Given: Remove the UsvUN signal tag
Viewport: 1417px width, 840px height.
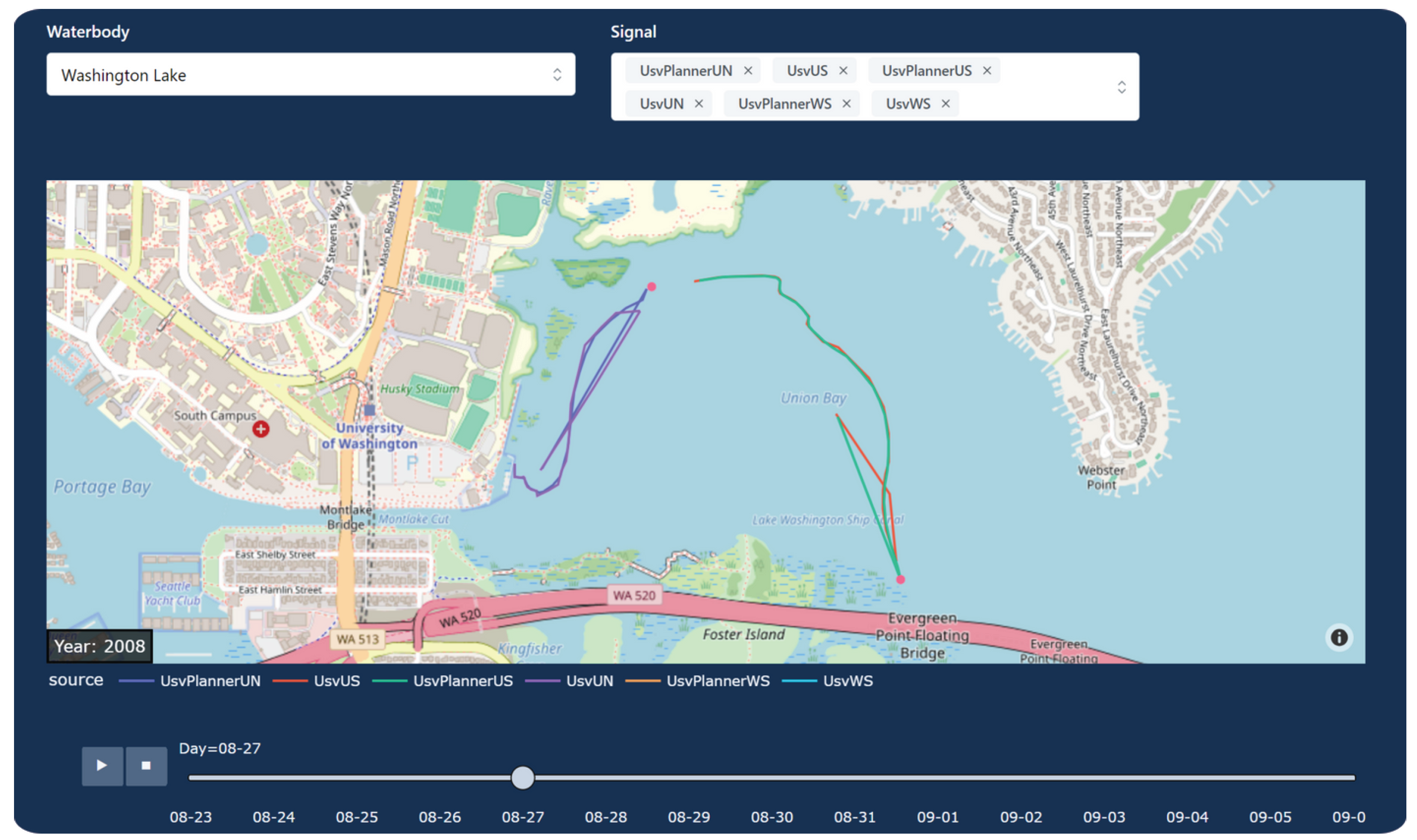Looking at the screenshot, I should coord(699,104).
